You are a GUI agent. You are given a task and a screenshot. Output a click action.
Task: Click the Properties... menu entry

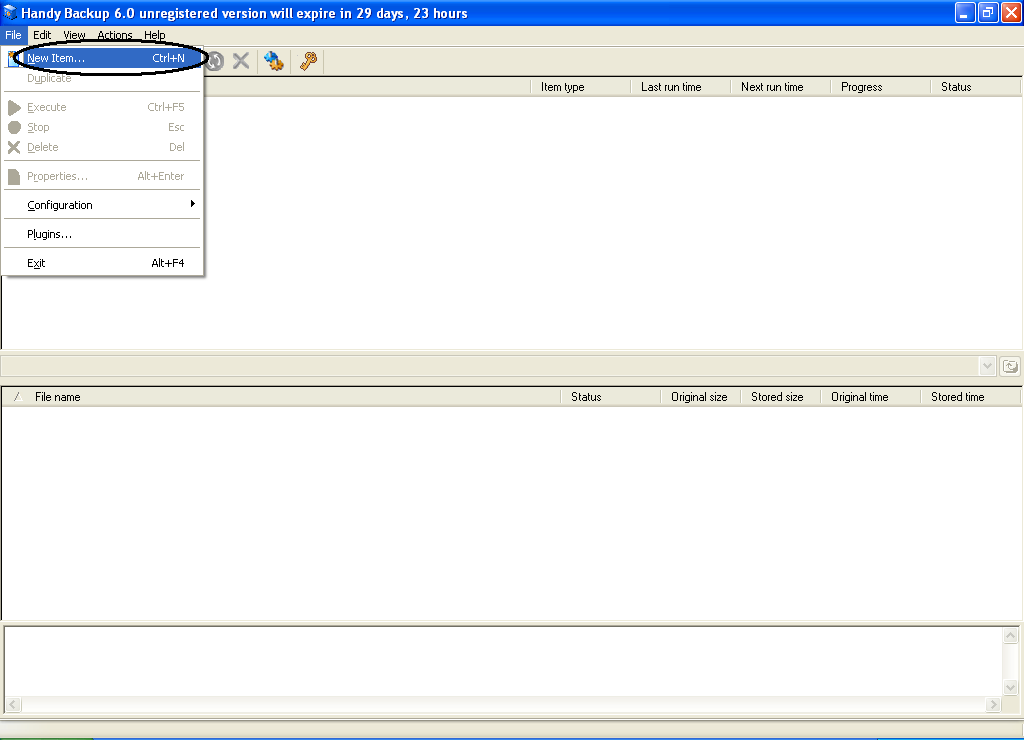[103, 176]
